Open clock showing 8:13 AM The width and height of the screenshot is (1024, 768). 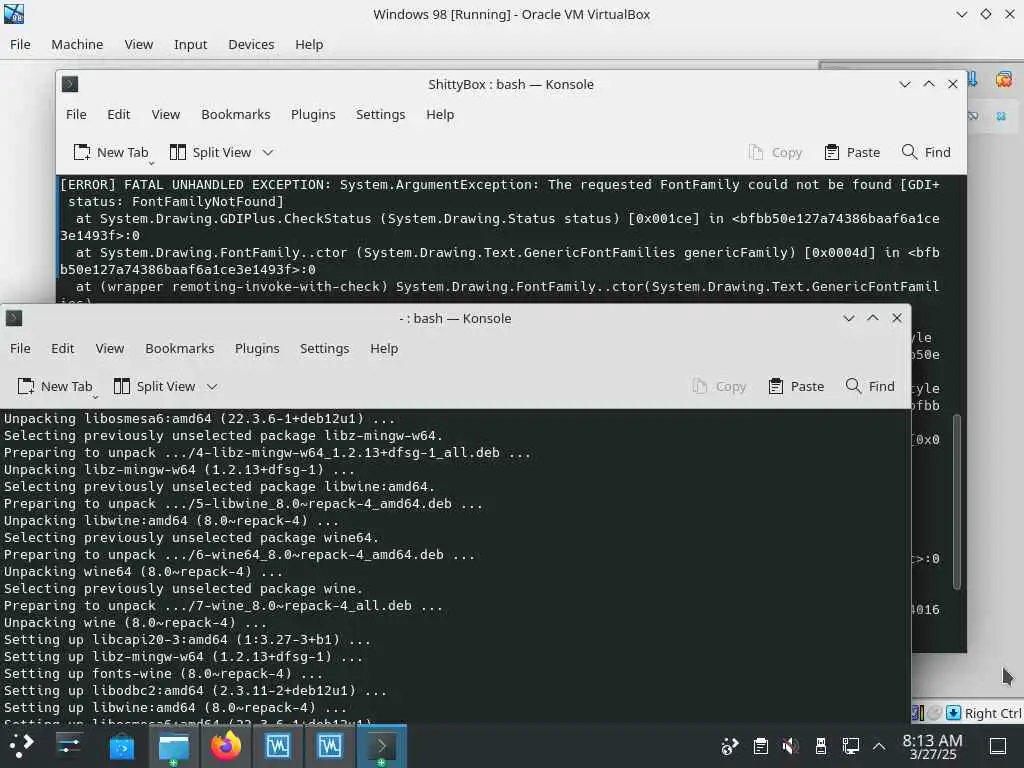point(933,746)
